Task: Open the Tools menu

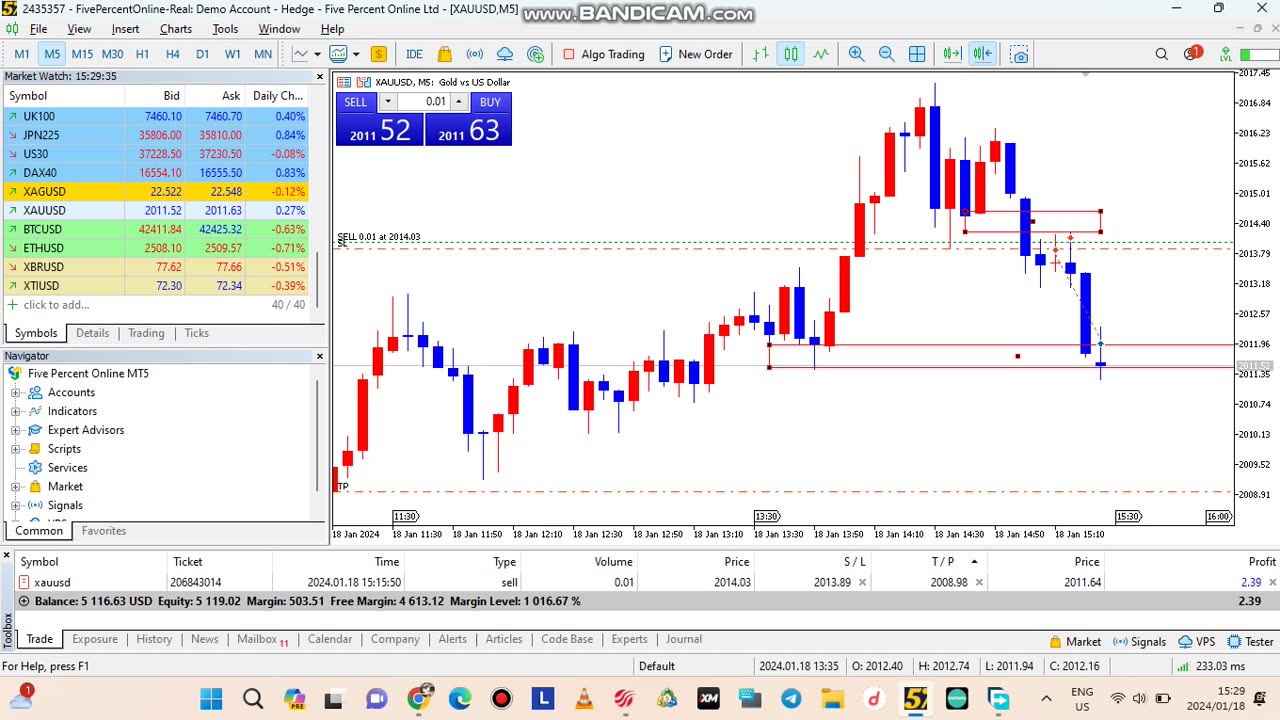Action: 225,29
